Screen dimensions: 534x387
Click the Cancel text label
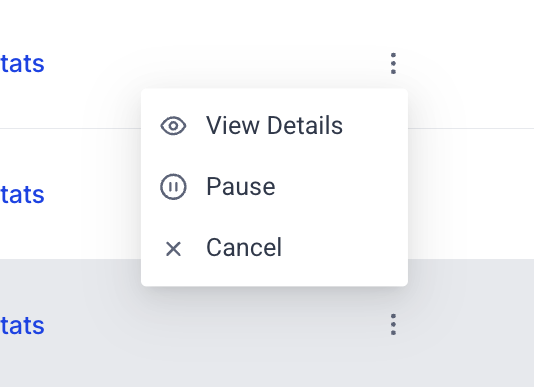[x=244, y=247]
